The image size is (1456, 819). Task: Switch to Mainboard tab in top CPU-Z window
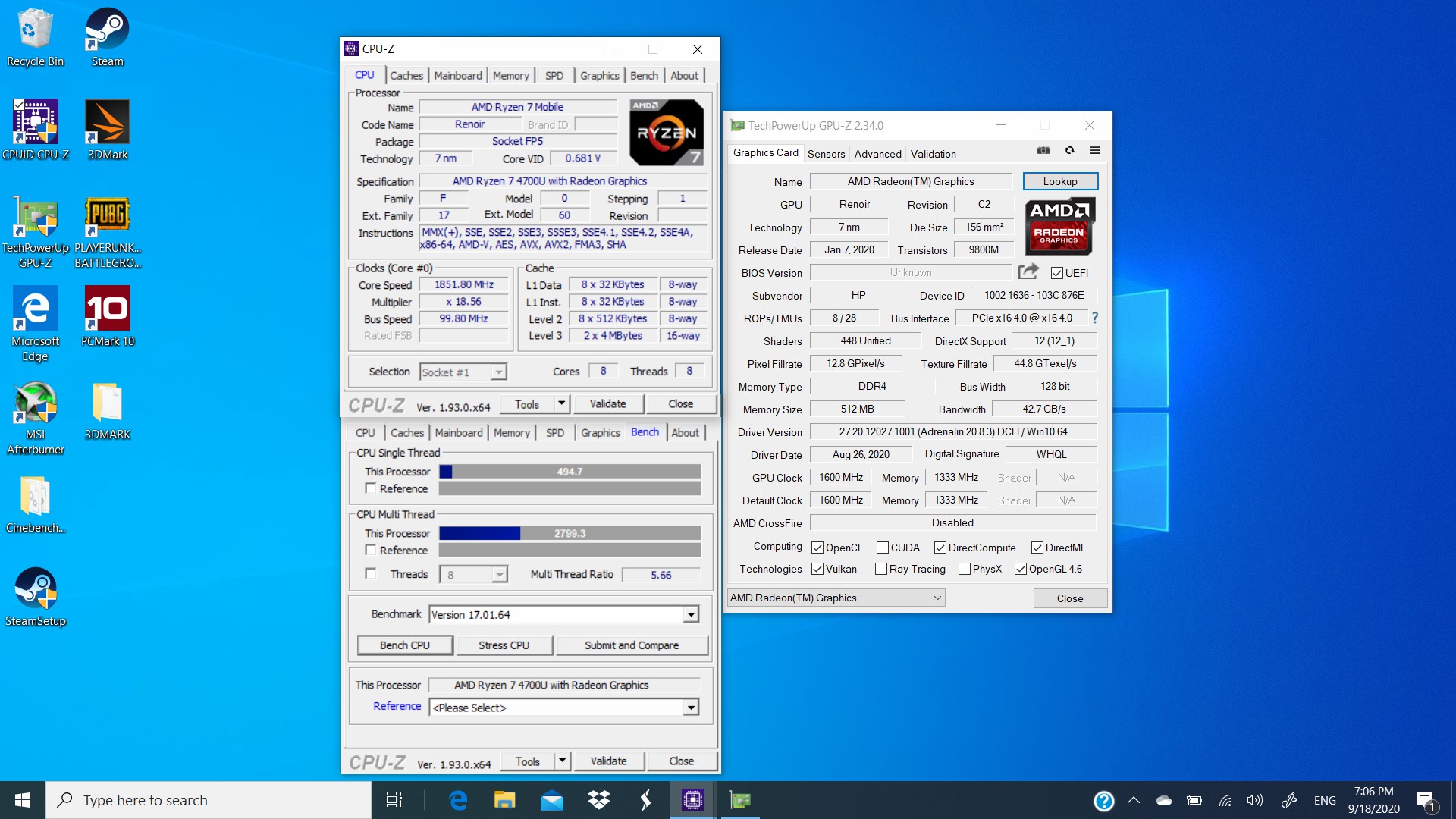(x=458, y=76)
